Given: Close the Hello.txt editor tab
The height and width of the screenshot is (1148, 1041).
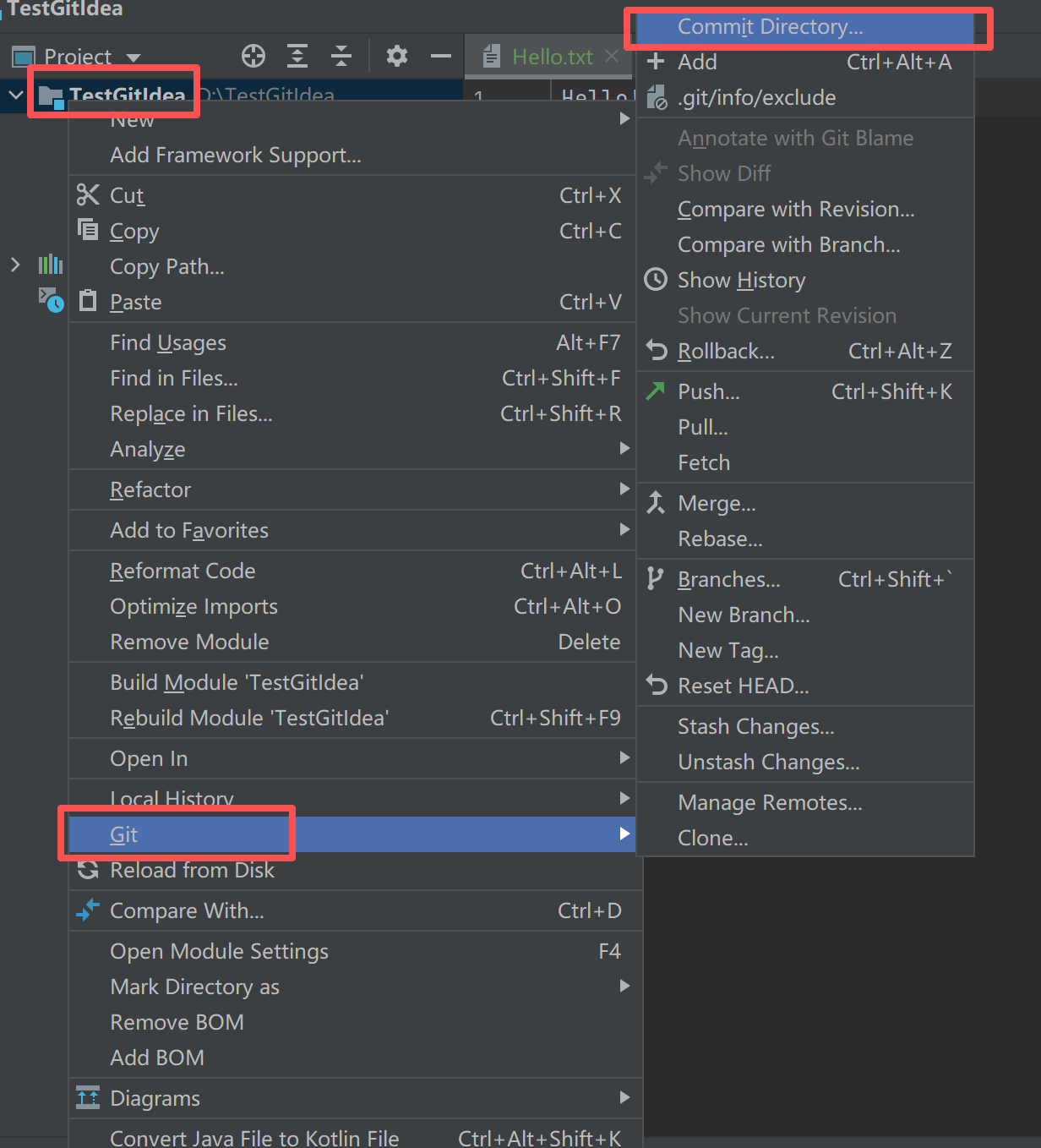Looking at the screenshot, I should coord(612,57).
